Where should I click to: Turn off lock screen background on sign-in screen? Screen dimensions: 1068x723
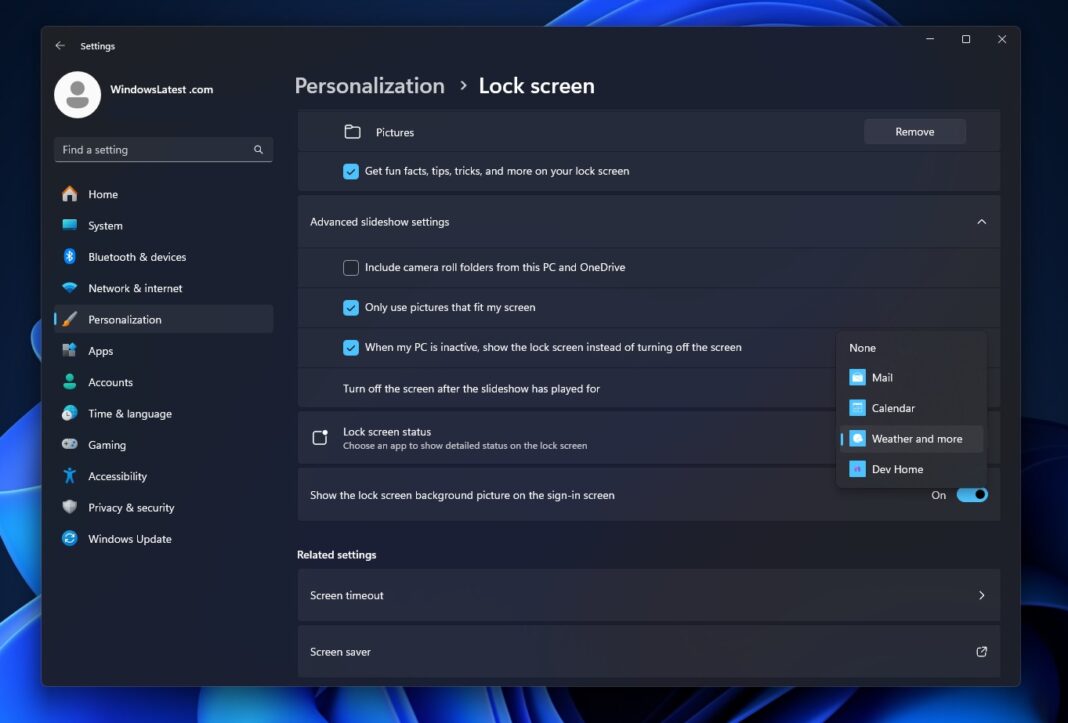(x=969, y=494)
